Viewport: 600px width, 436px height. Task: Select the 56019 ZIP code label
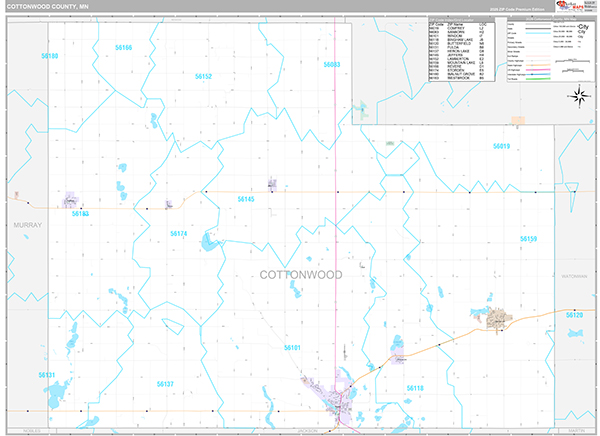click(x=501, y=147)
